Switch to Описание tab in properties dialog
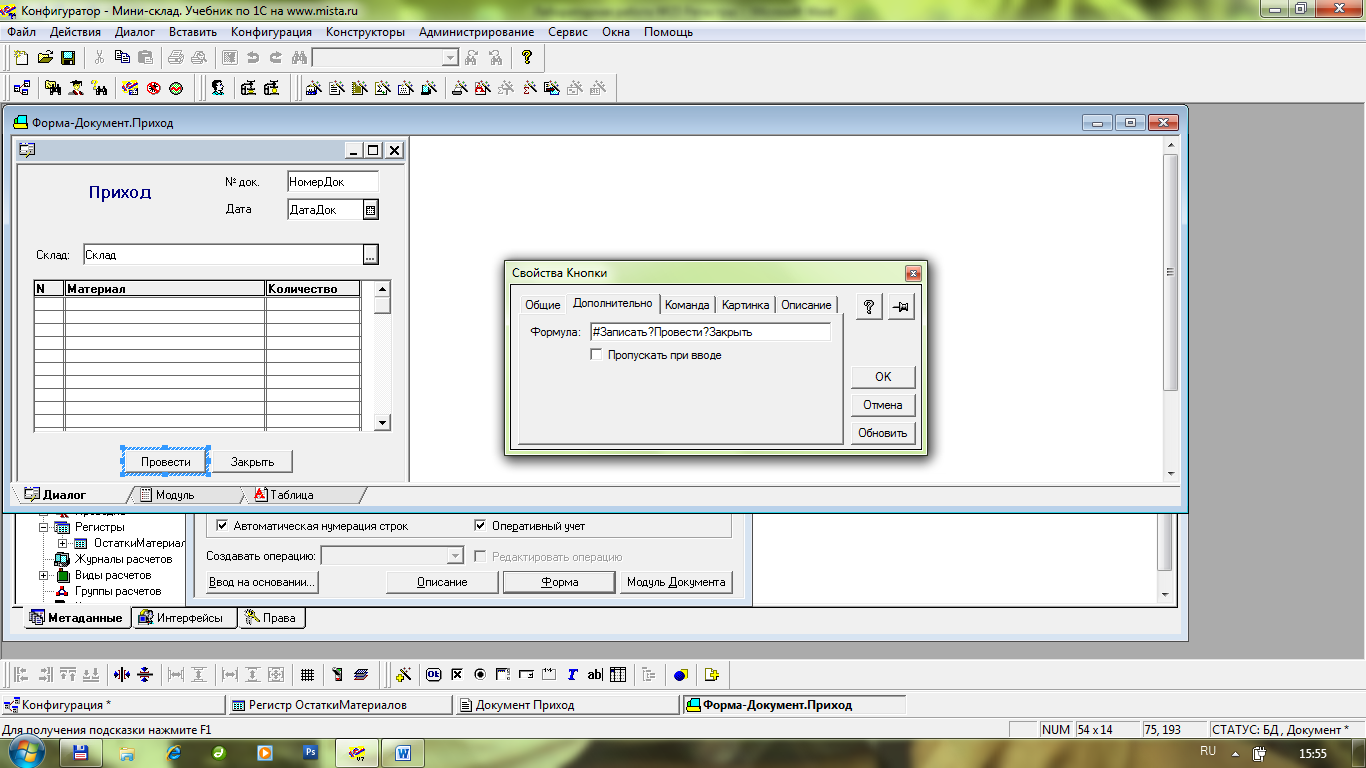This screenshot has height=768, width=1366. point(806,305)
